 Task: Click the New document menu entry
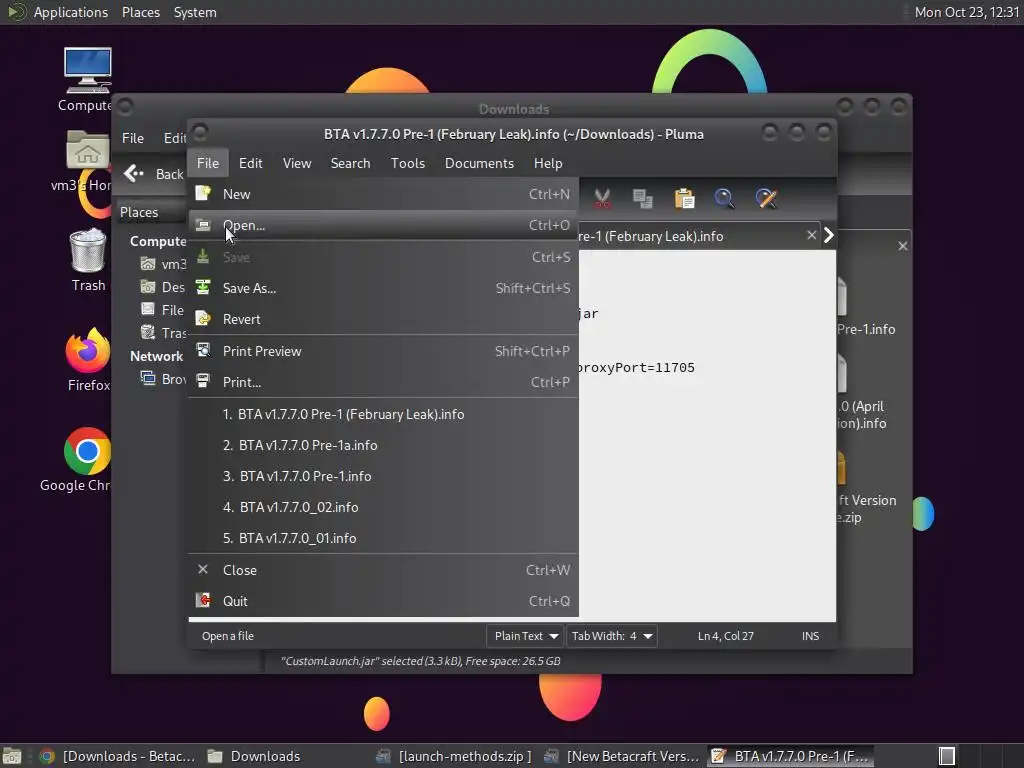[x=383, y=194]
